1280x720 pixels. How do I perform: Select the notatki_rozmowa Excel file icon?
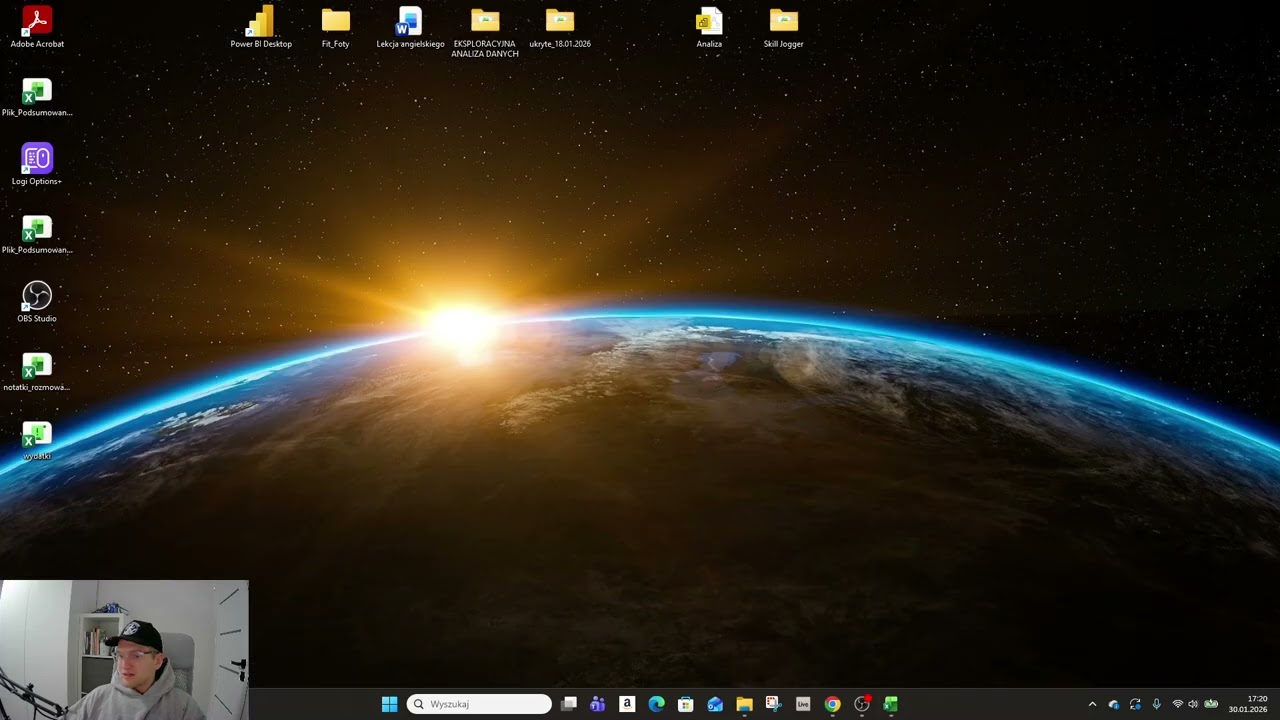(37, 371)
